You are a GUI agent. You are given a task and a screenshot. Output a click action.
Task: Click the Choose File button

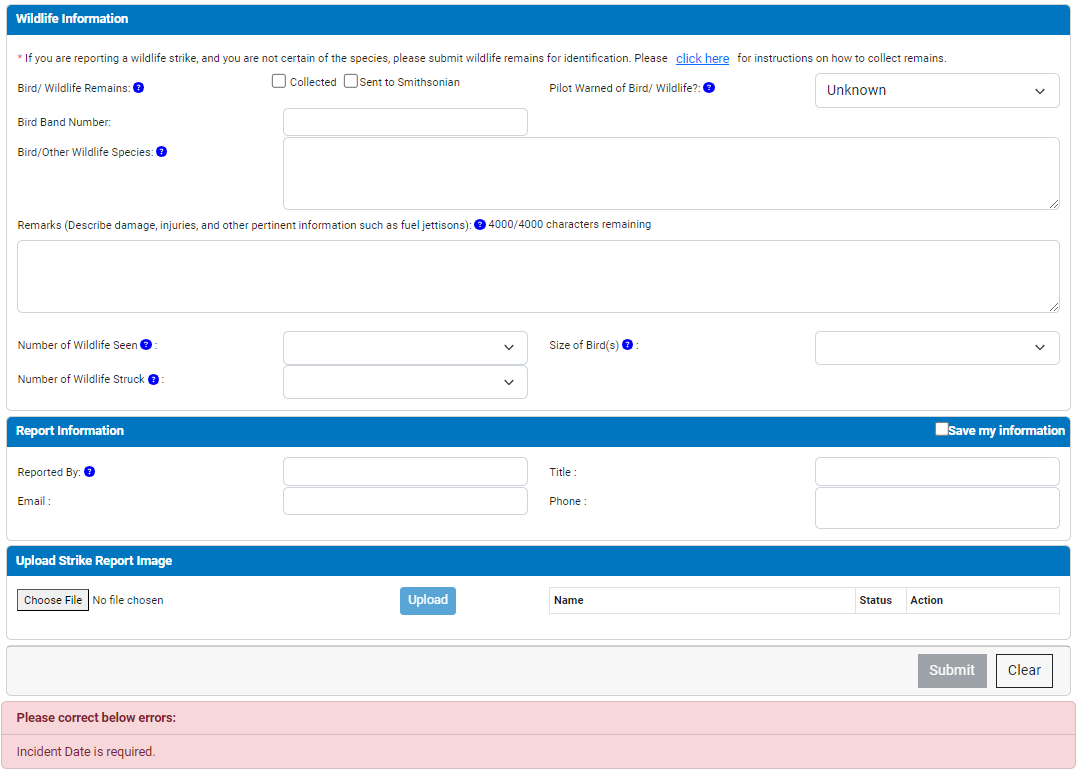pyautogui.click(x=53, y=600)
